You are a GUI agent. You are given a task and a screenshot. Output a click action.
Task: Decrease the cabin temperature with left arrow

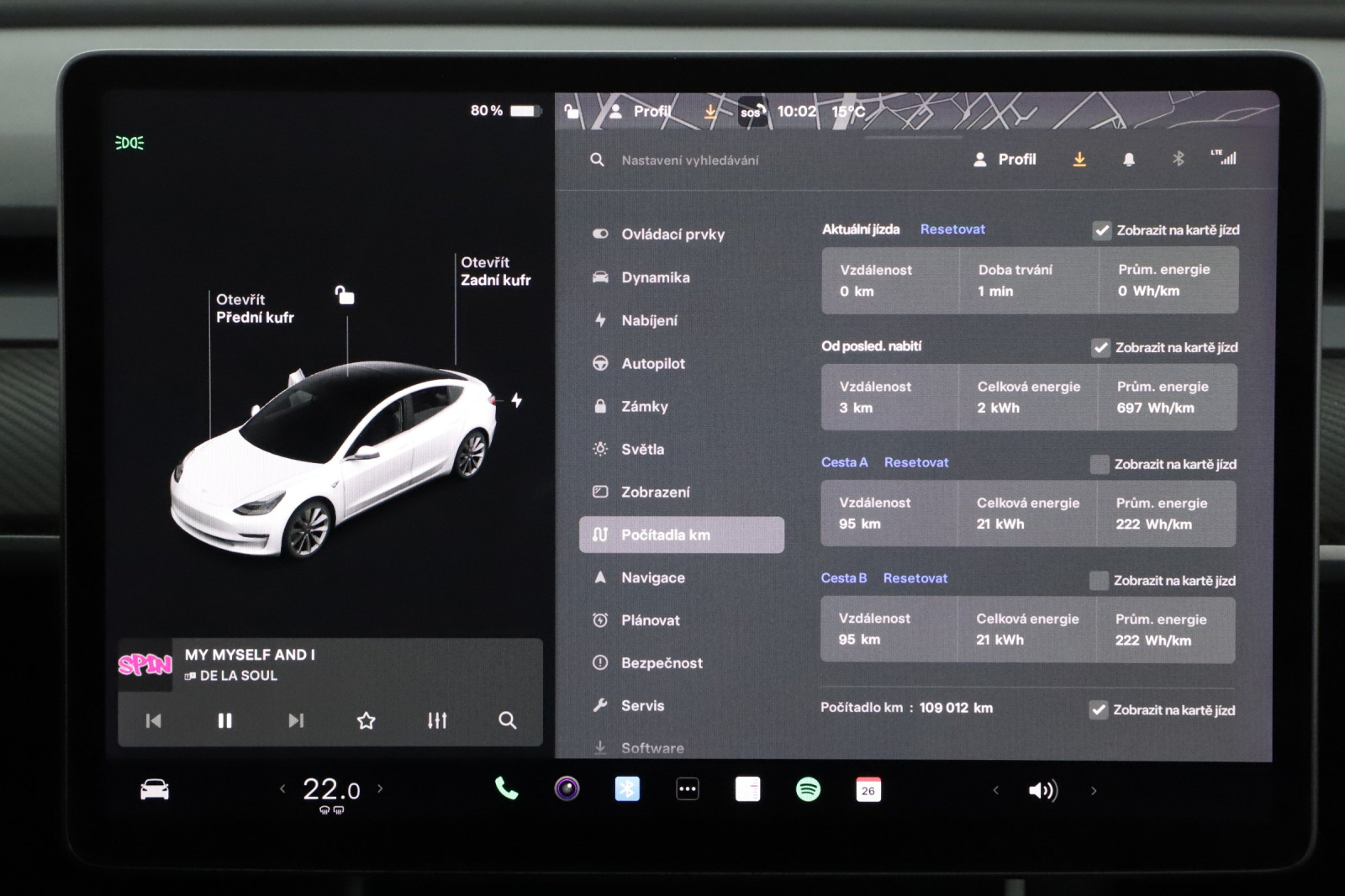coord(282,788)
